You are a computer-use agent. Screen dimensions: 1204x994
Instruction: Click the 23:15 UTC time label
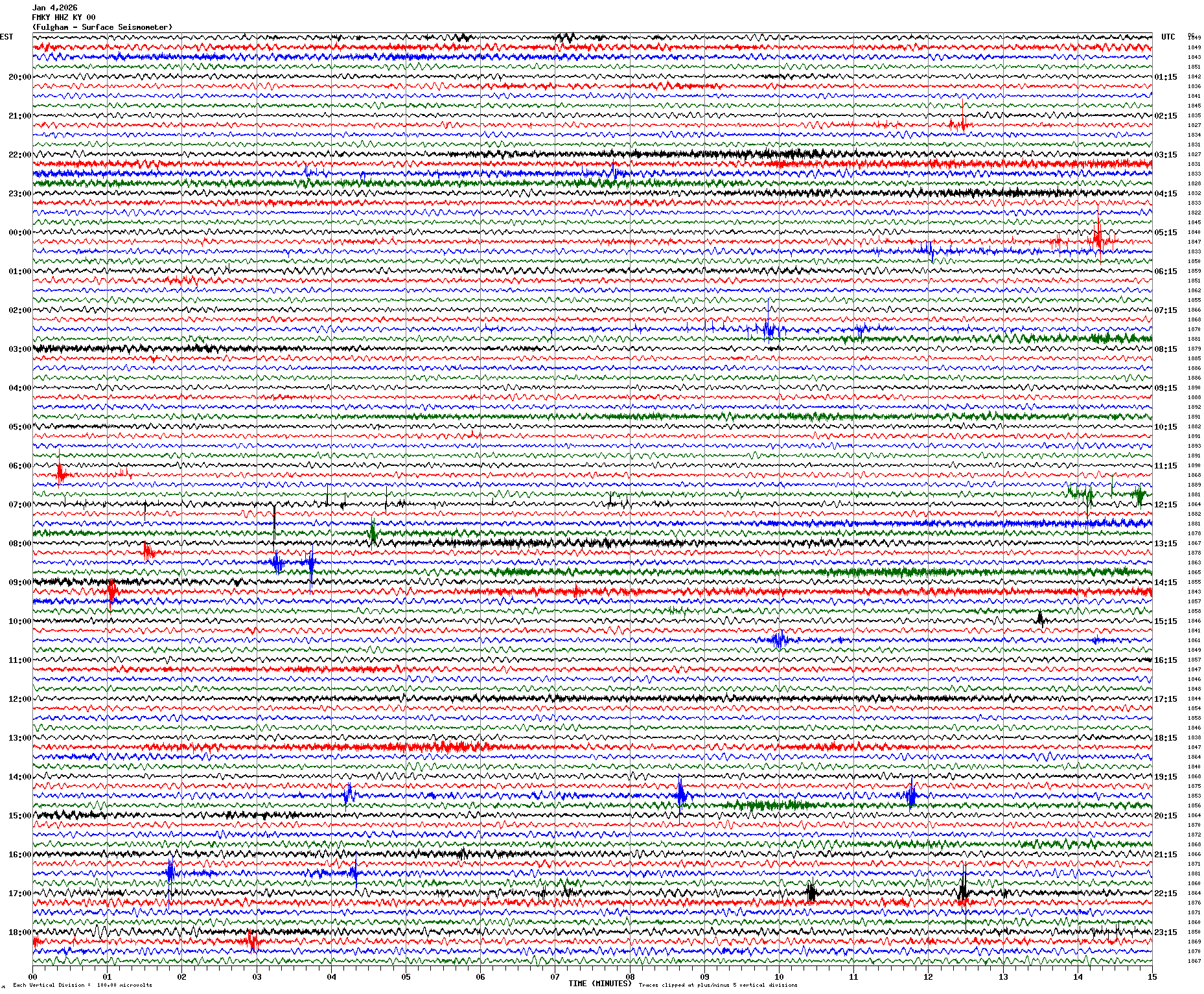1165,932
